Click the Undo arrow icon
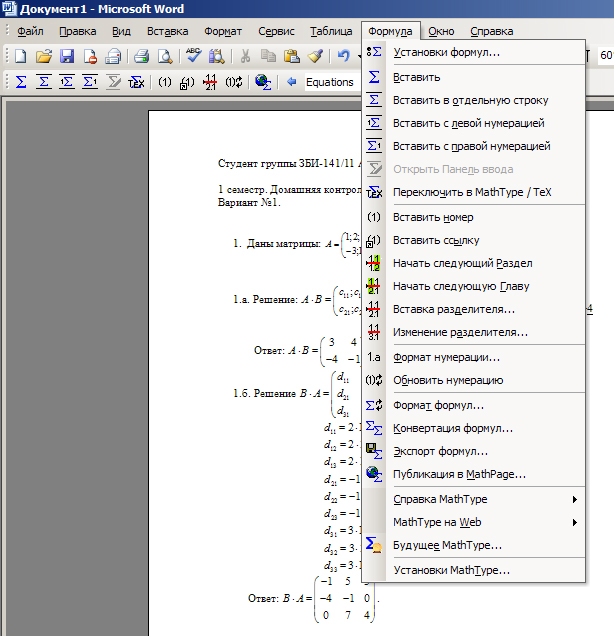The image size is (614, 636). click(x=343, y=56)
